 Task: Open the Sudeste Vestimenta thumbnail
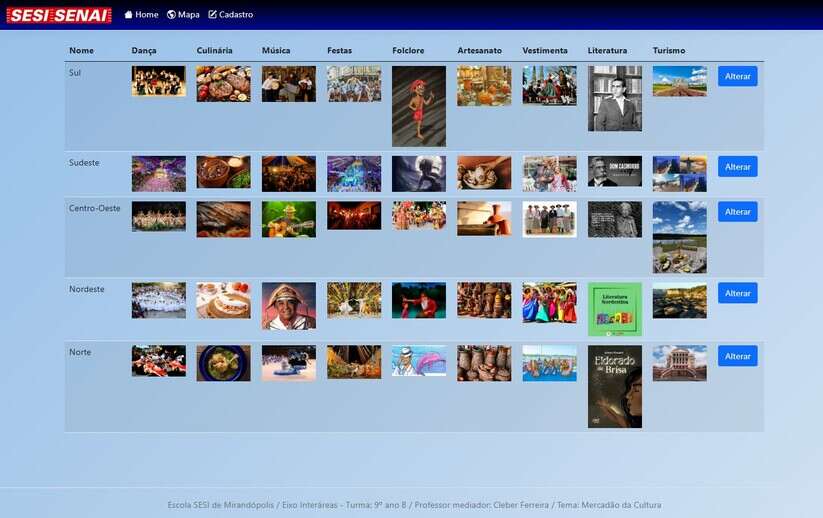549,174
